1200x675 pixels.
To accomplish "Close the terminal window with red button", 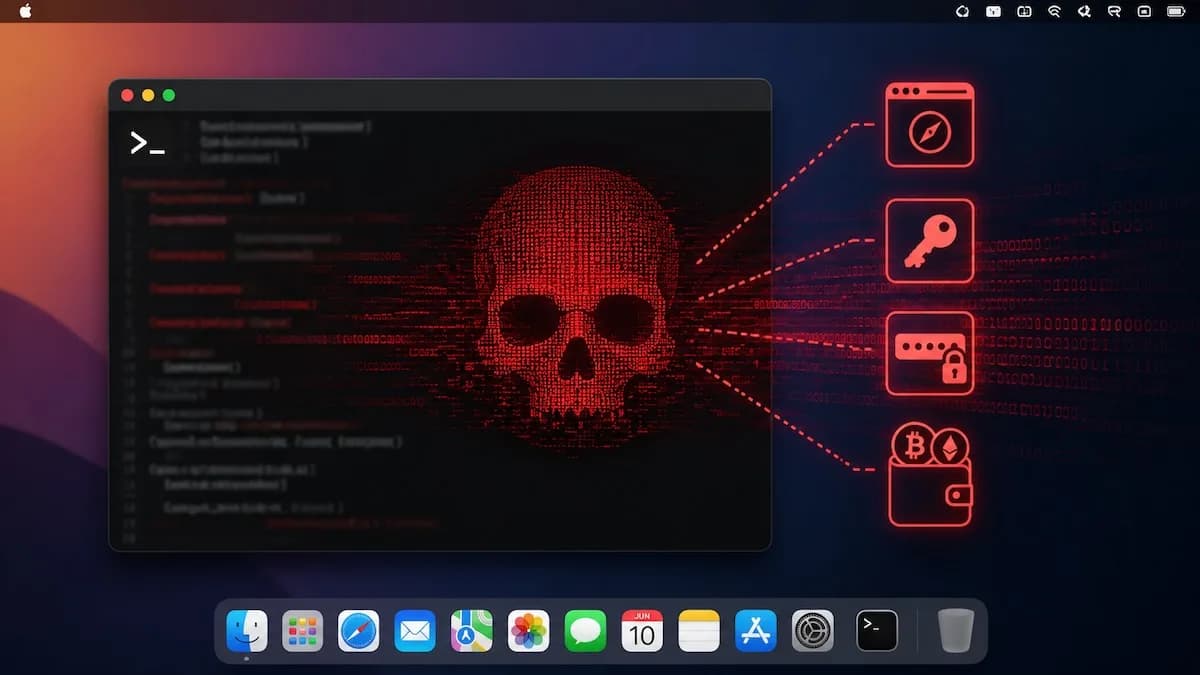I will coord(127,95).
